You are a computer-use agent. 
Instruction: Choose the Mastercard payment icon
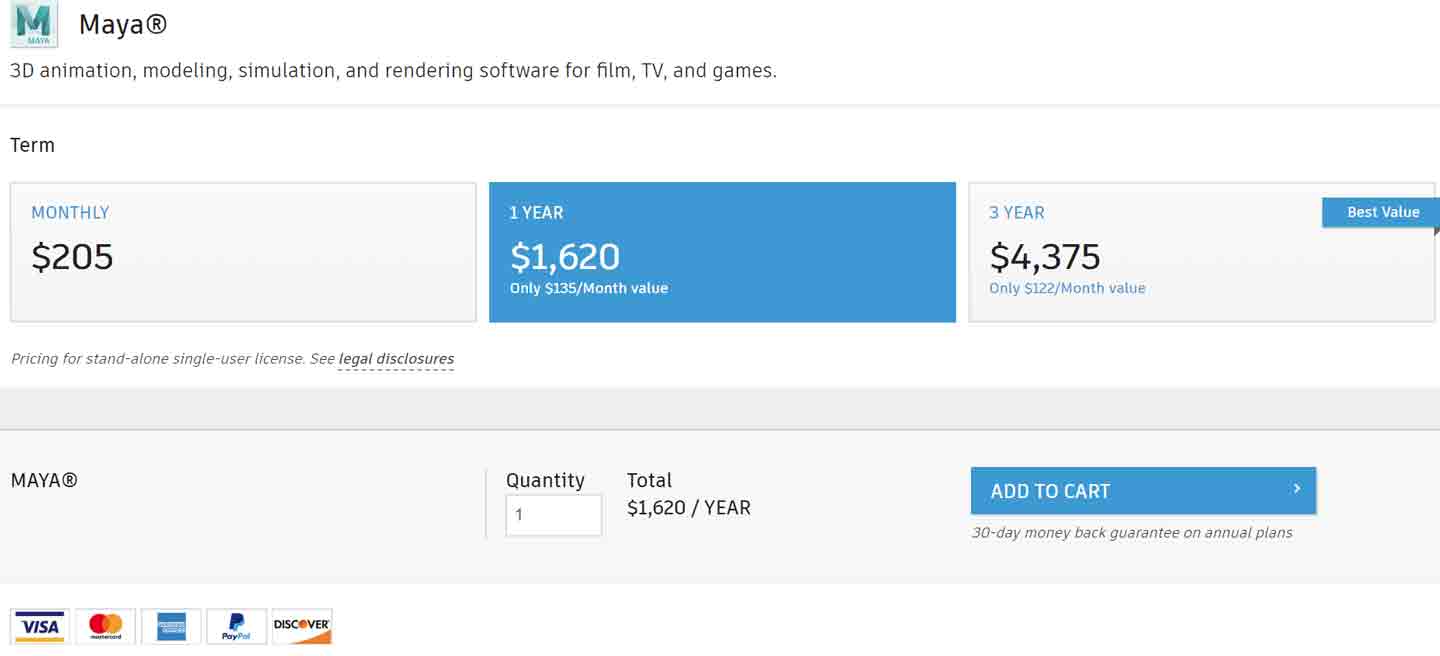(x=105, y=626)
